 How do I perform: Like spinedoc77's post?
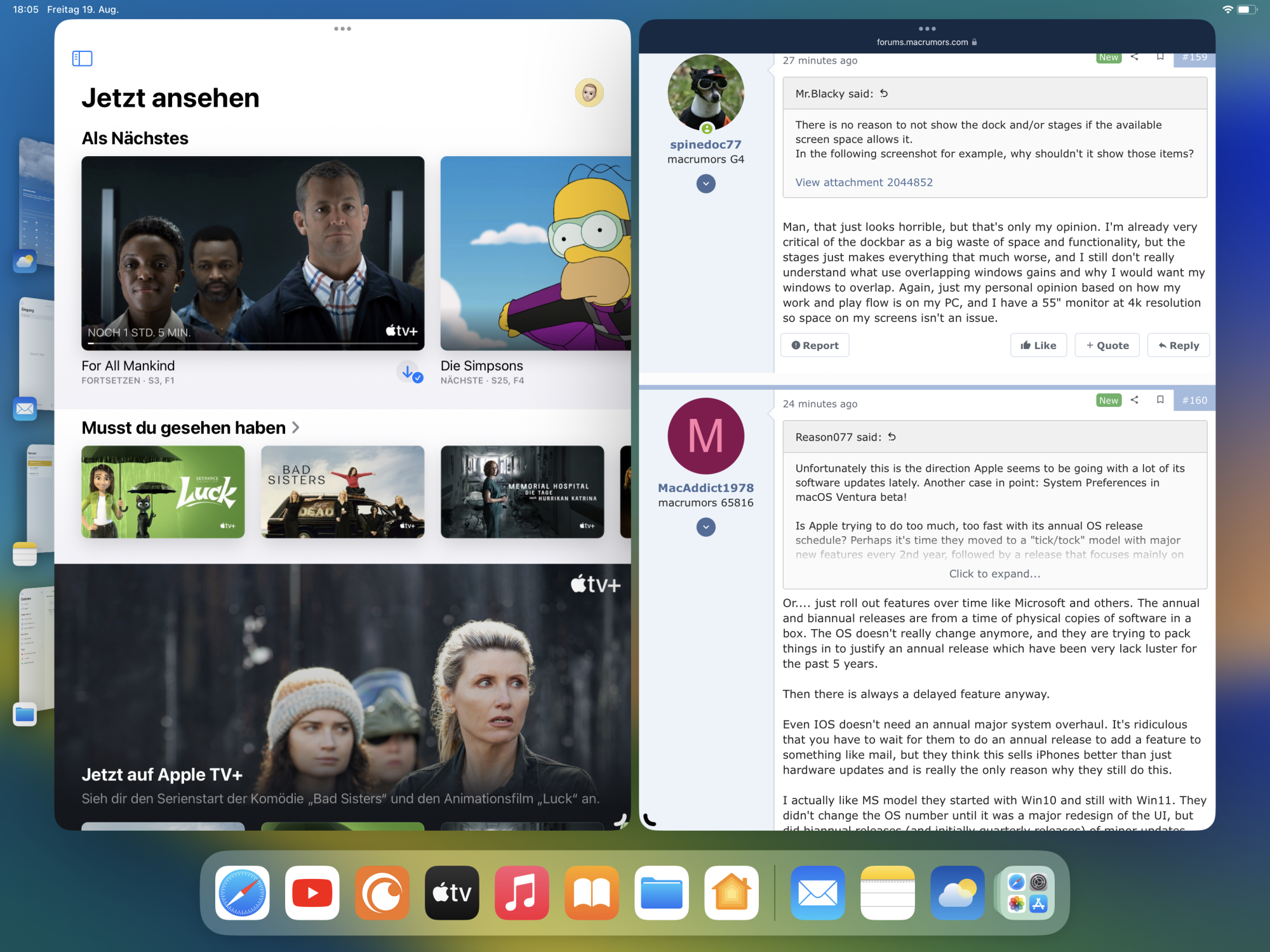1038,345
